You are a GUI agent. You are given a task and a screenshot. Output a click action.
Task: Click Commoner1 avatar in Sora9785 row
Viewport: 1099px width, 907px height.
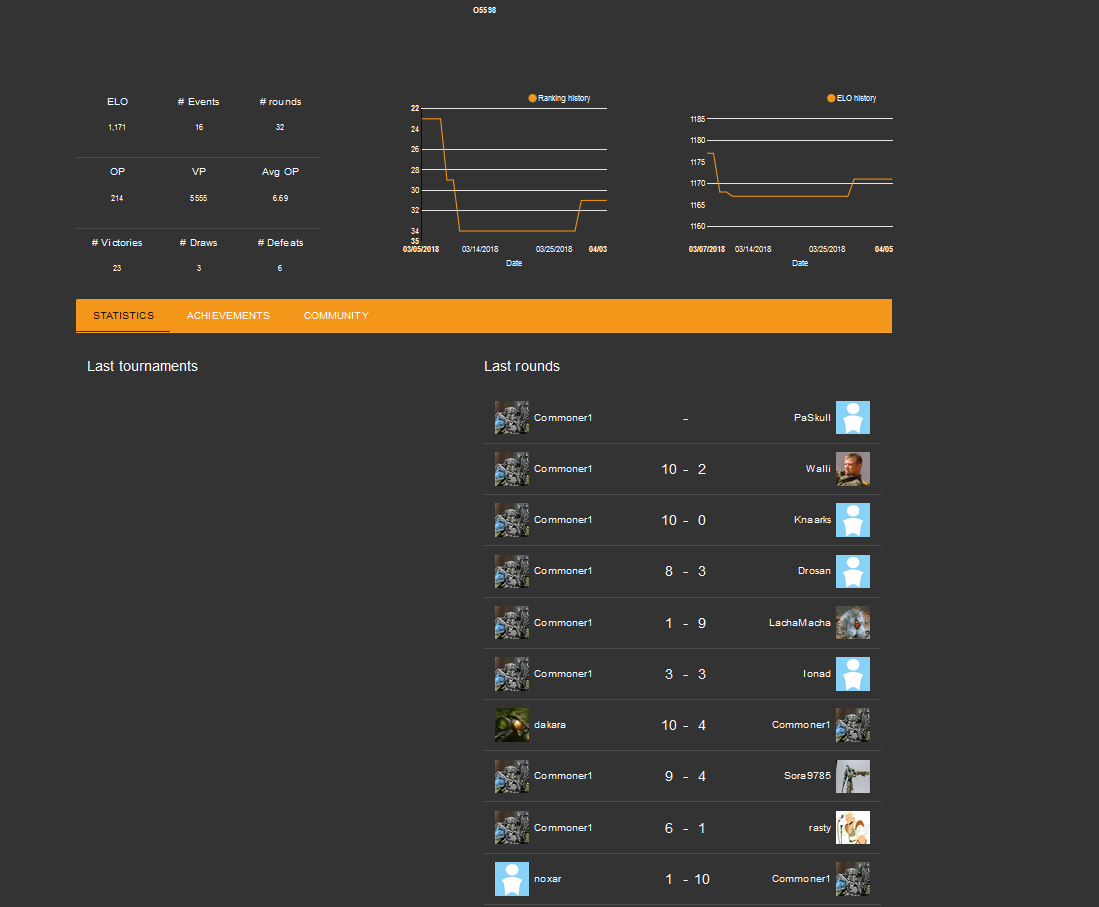[x=512, y=776]
